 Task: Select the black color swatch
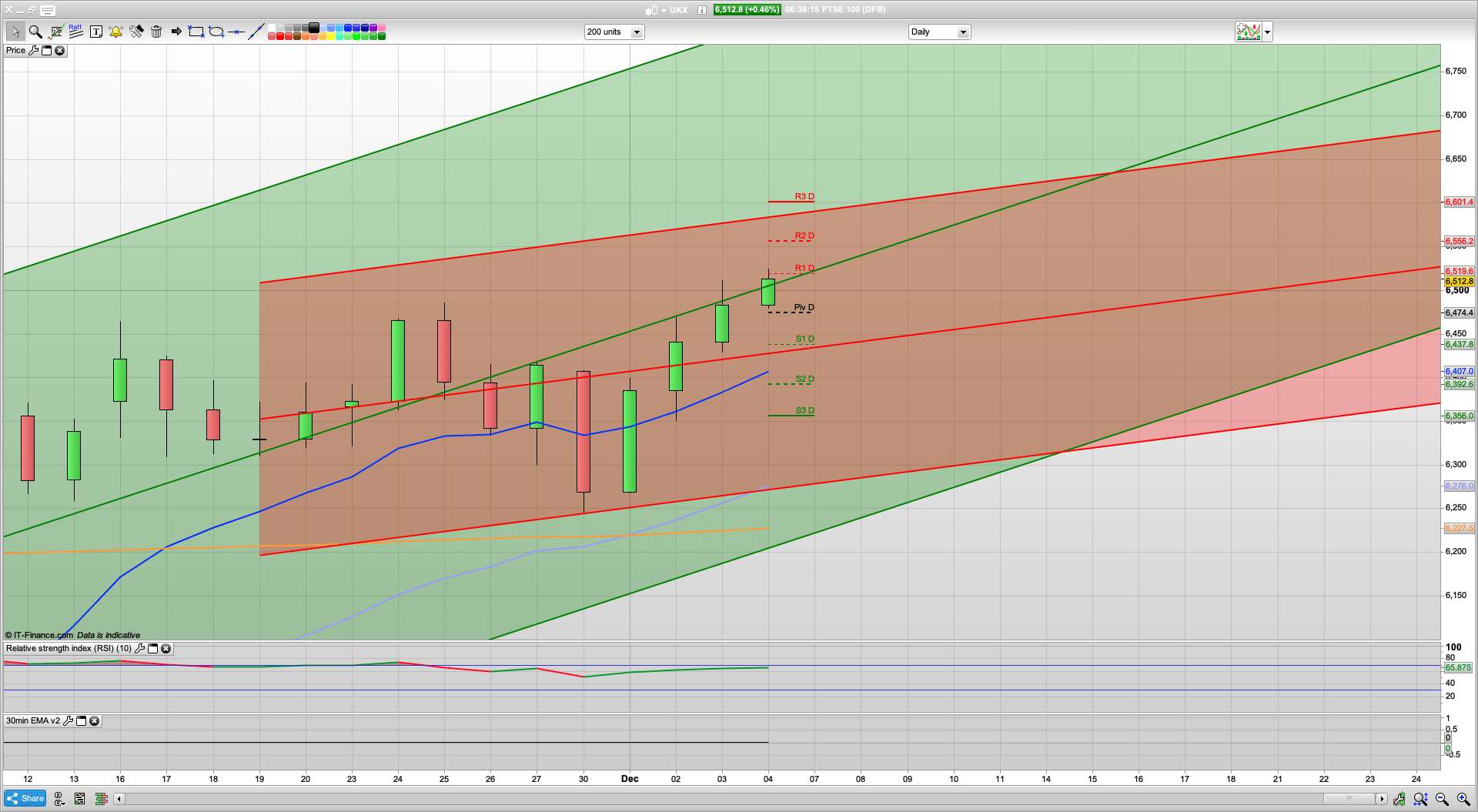point(313,25)
